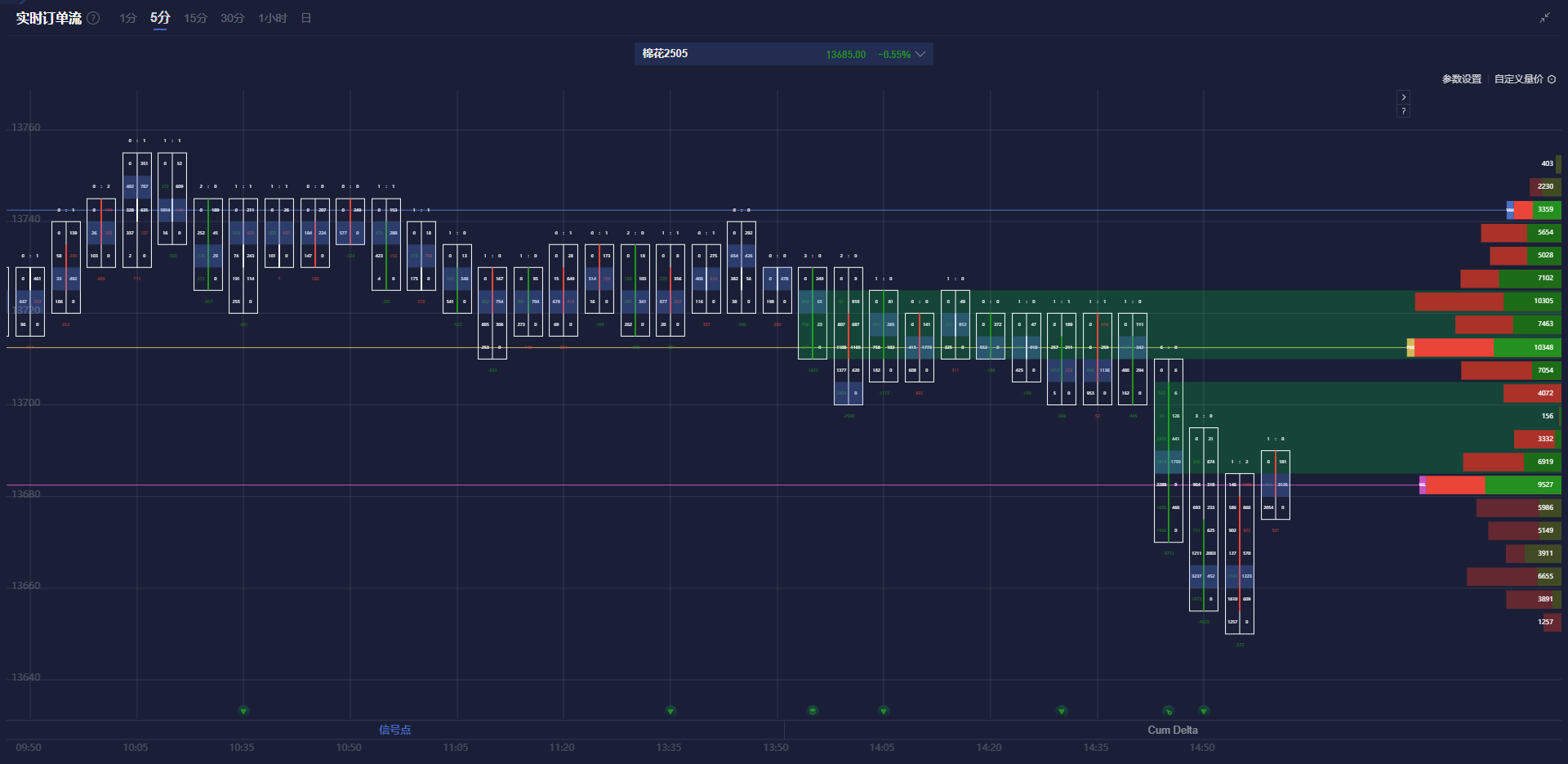Switch to the 15分 timeframe tab
The height and width of the screenshot is (764, 1568).
(x=194, y=17)
